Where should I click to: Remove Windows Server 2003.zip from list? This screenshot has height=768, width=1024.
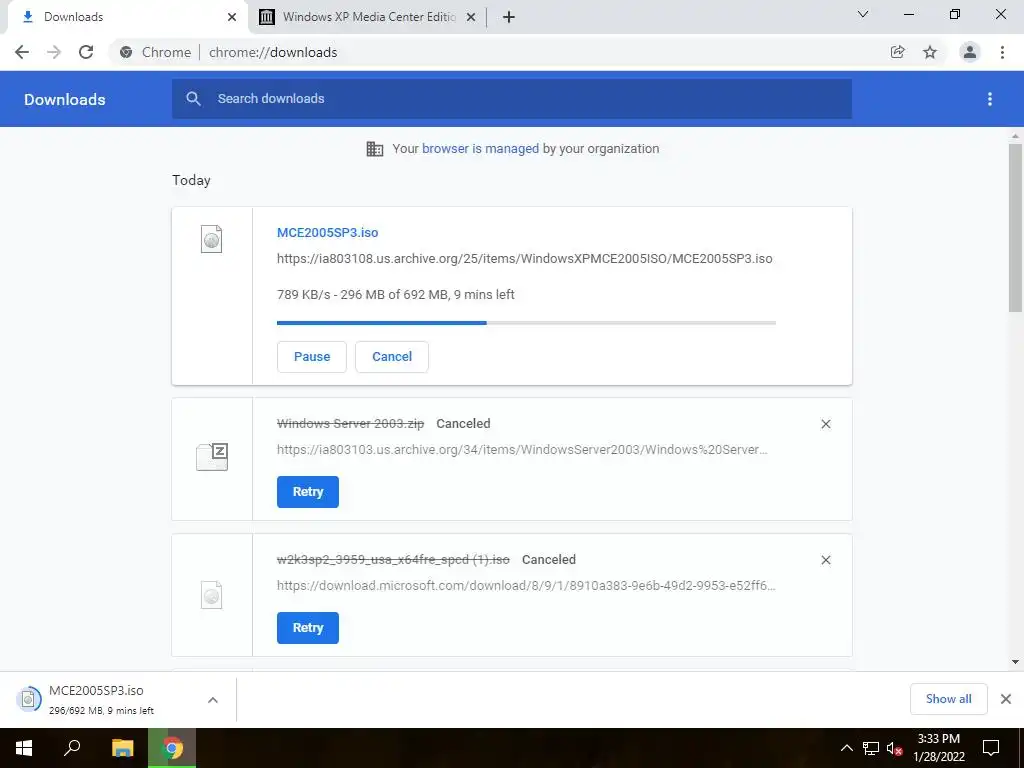click(x=826, y=424)
